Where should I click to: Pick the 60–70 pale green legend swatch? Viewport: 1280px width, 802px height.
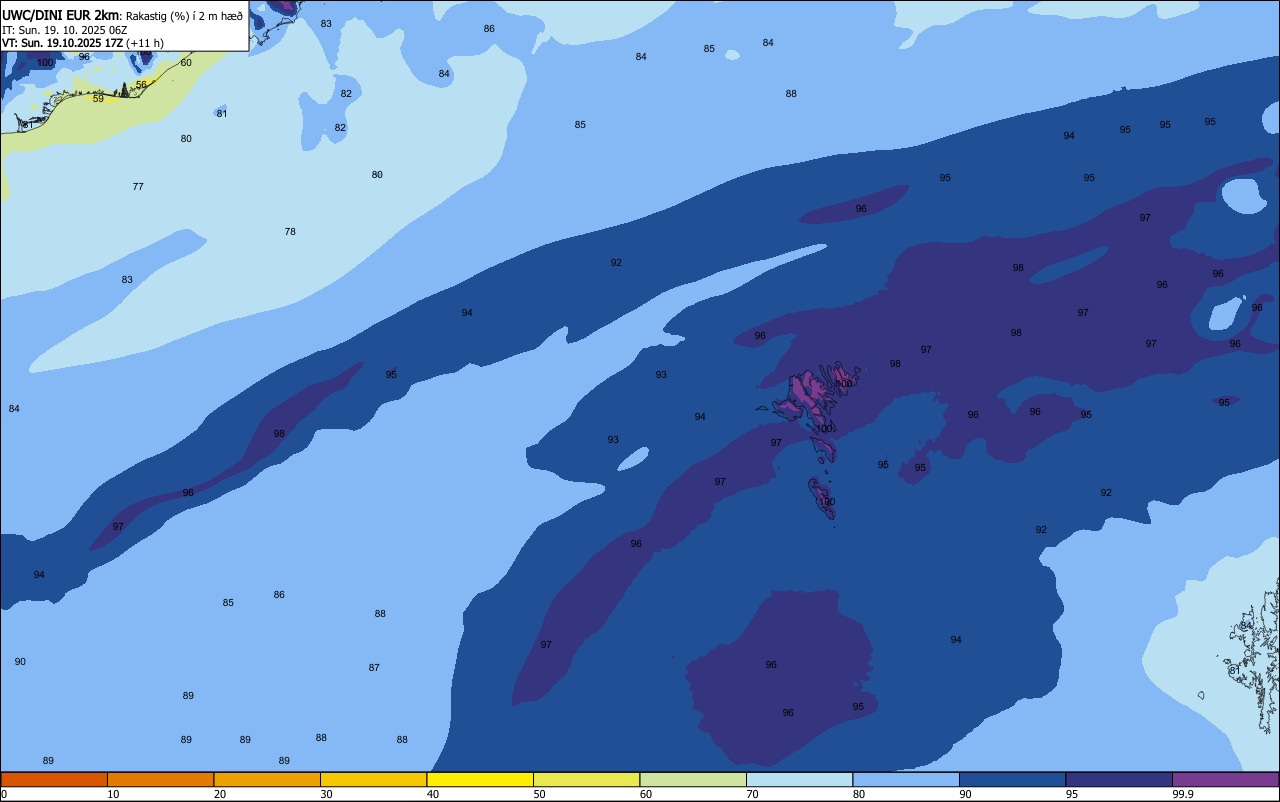click(x=693, y=779)
